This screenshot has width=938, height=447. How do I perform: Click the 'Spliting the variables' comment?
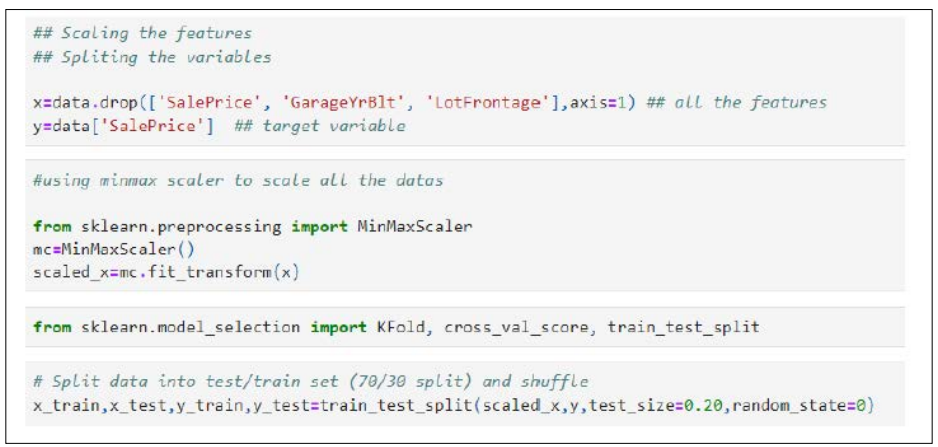[x=152, y=57]
